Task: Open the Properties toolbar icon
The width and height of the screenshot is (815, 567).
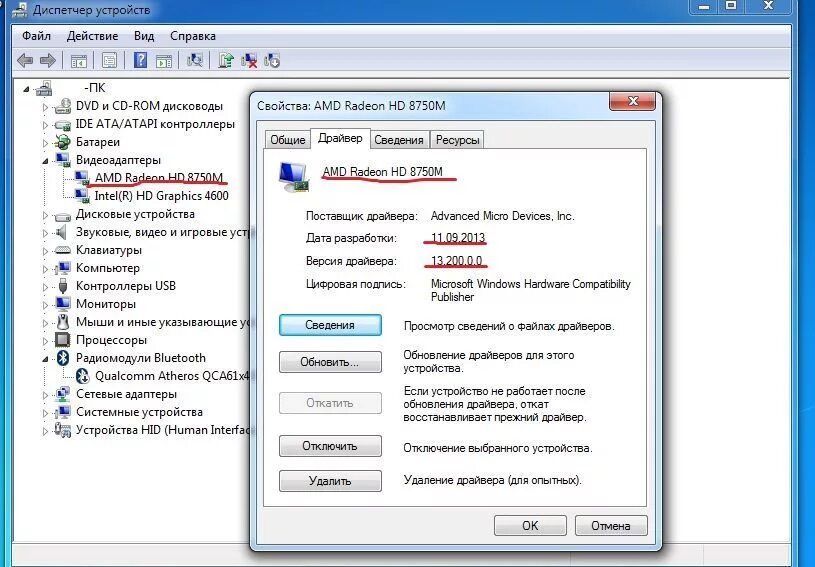Action: click(x=109, y=61)
